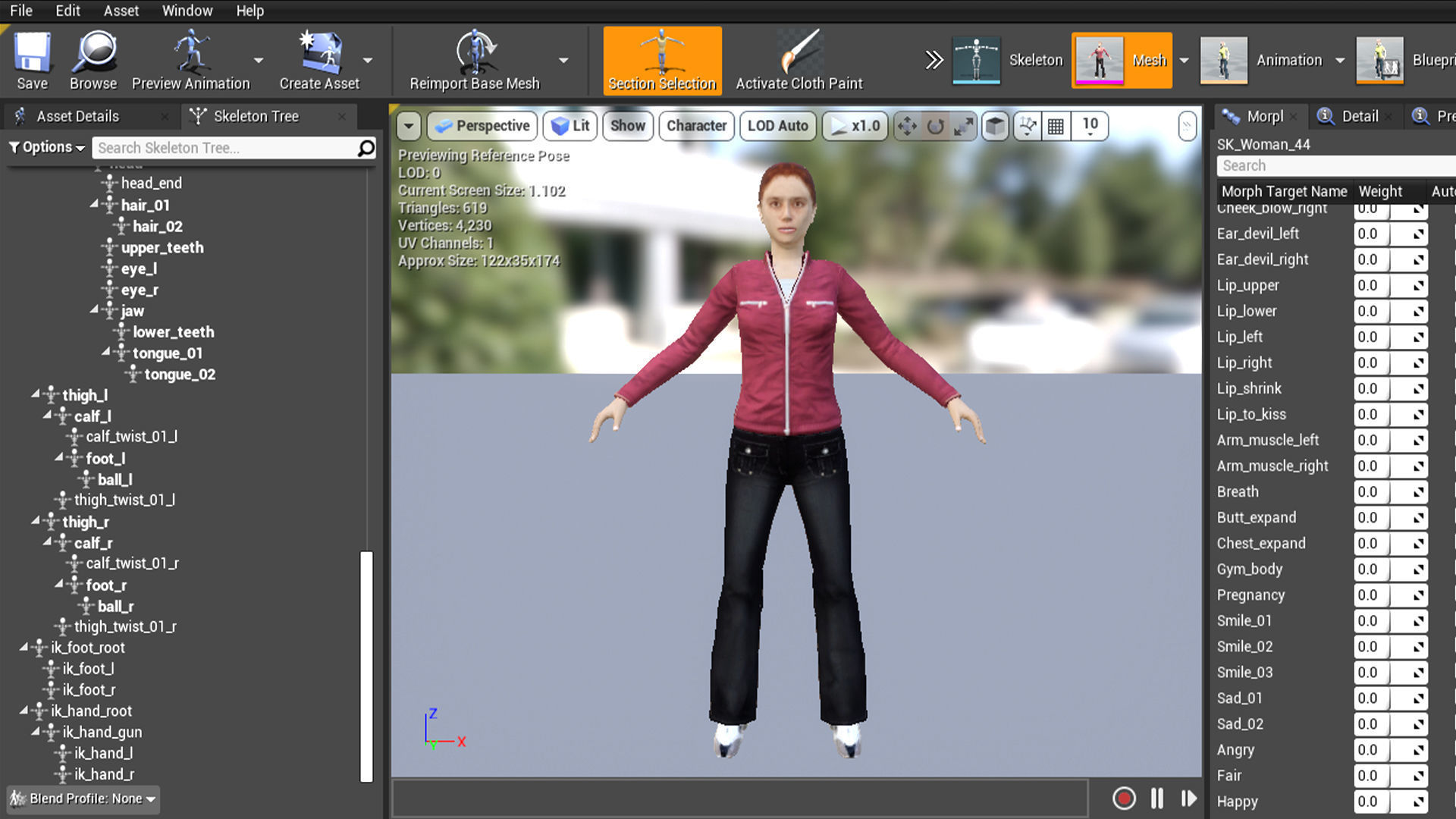Click the Search Skeleton Tree field
This screenshot has width=1456, height=819.
(226, 148)
